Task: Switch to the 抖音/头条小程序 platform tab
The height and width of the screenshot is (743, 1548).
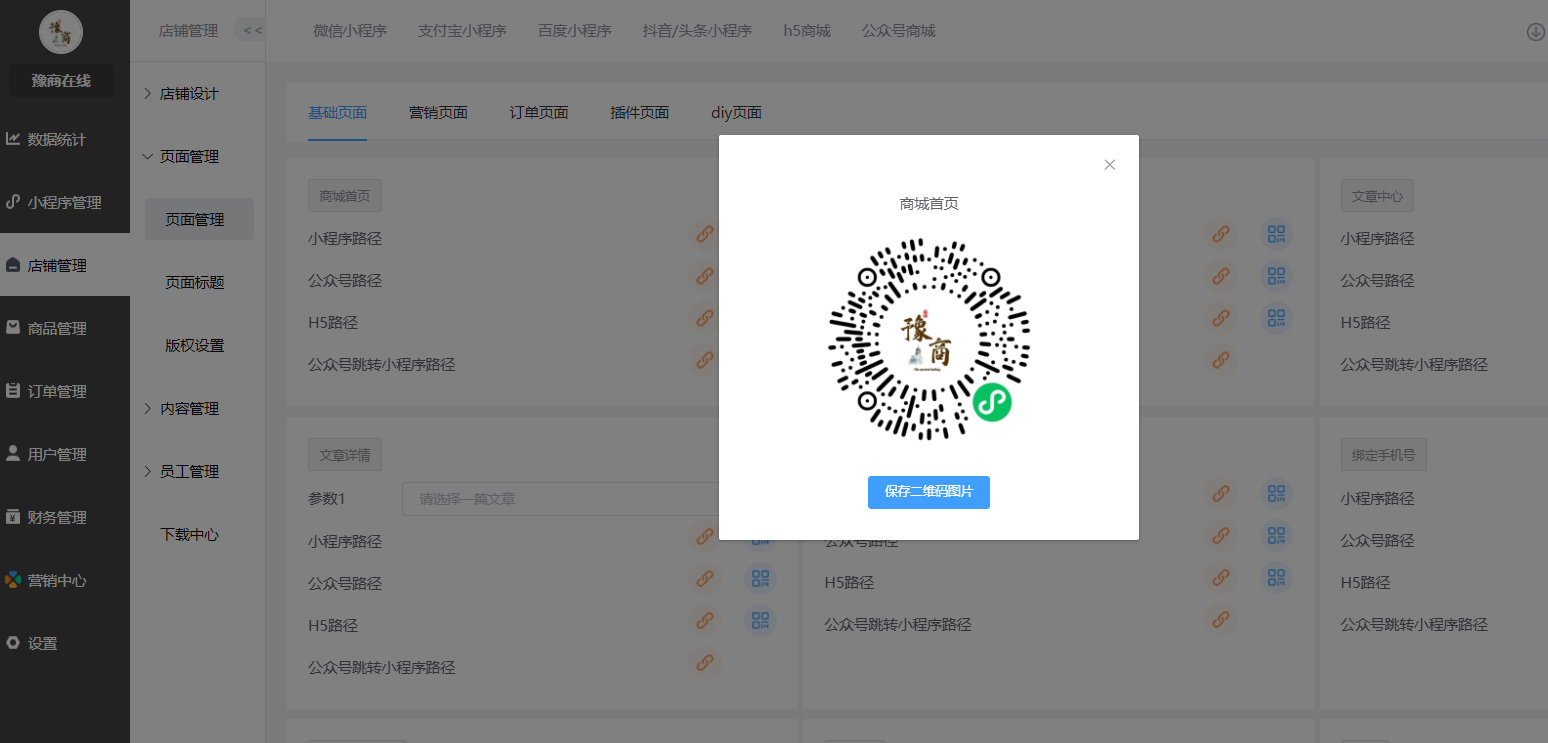Action: pos(697,31)
